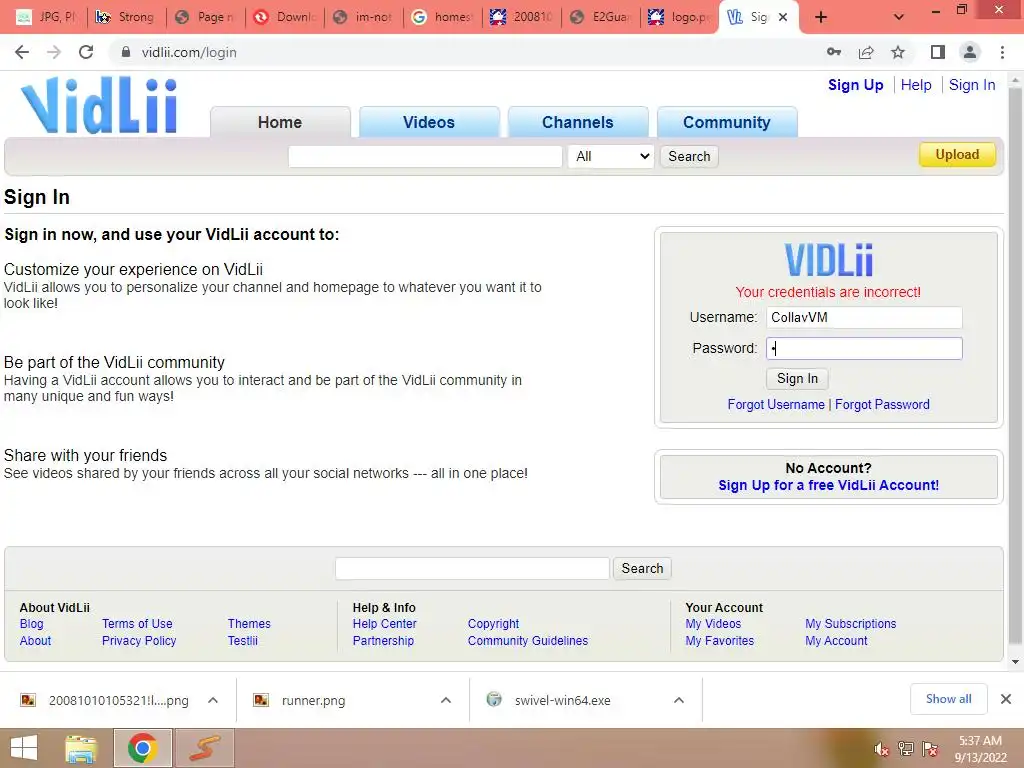This screenshot has width=1024, height=768.
Task: Open the swivel-win64.exe download
Action: tap(562, 700)
